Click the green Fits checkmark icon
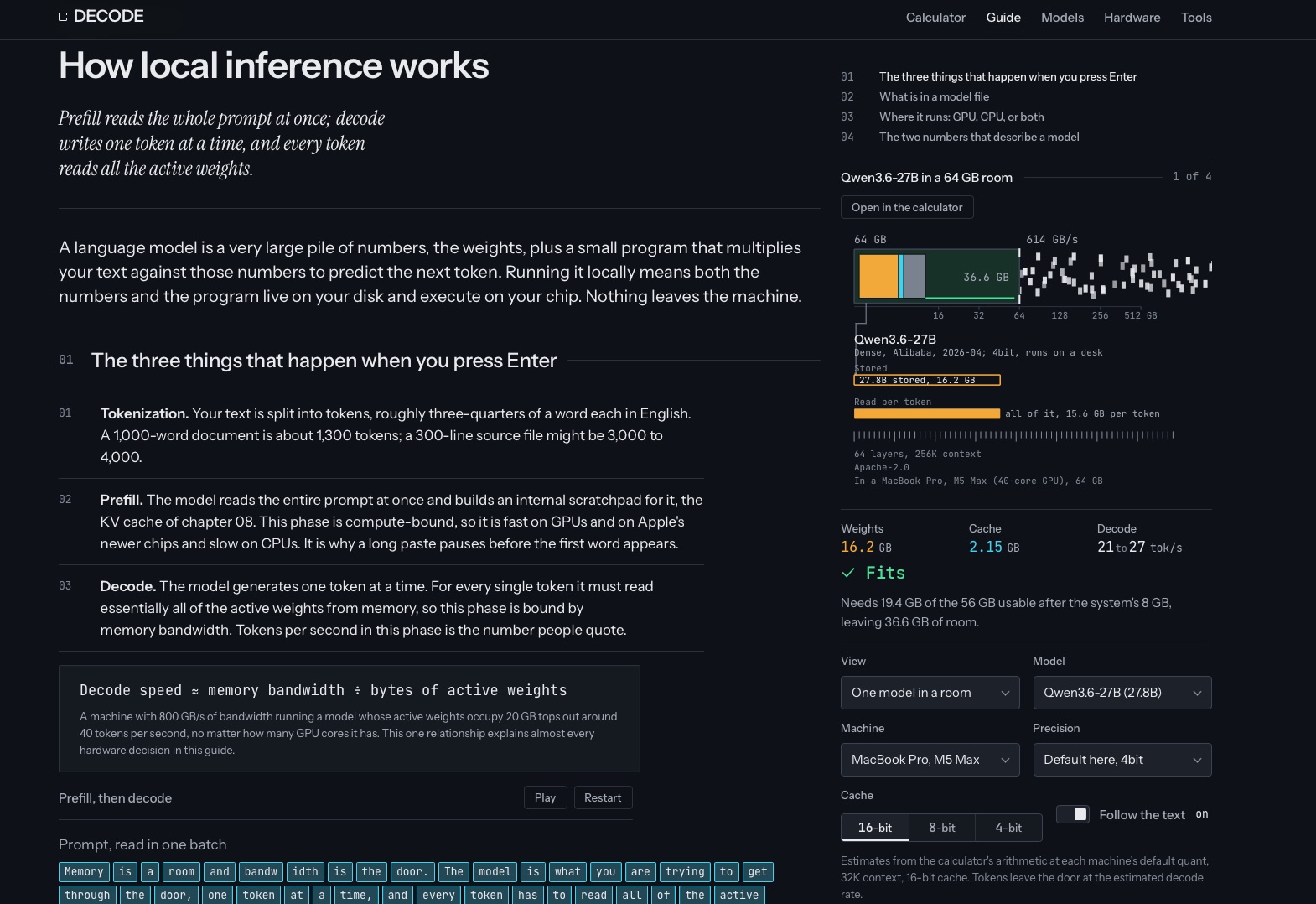 pyautogui.click(x=848, y=573)
